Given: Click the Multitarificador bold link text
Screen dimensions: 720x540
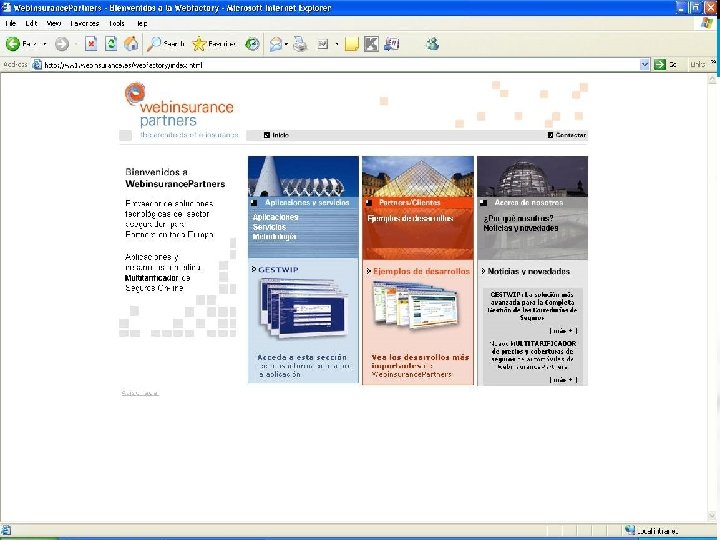Looking at the screenshot, I should click(x=152, y=278).
